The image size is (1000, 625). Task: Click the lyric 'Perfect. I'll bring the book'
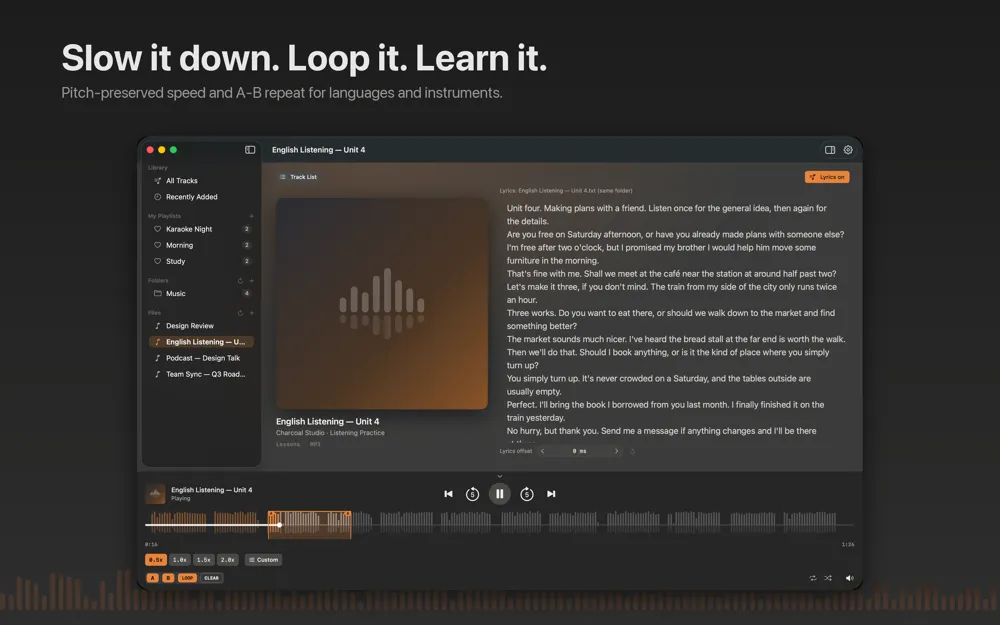pos(665,411)
